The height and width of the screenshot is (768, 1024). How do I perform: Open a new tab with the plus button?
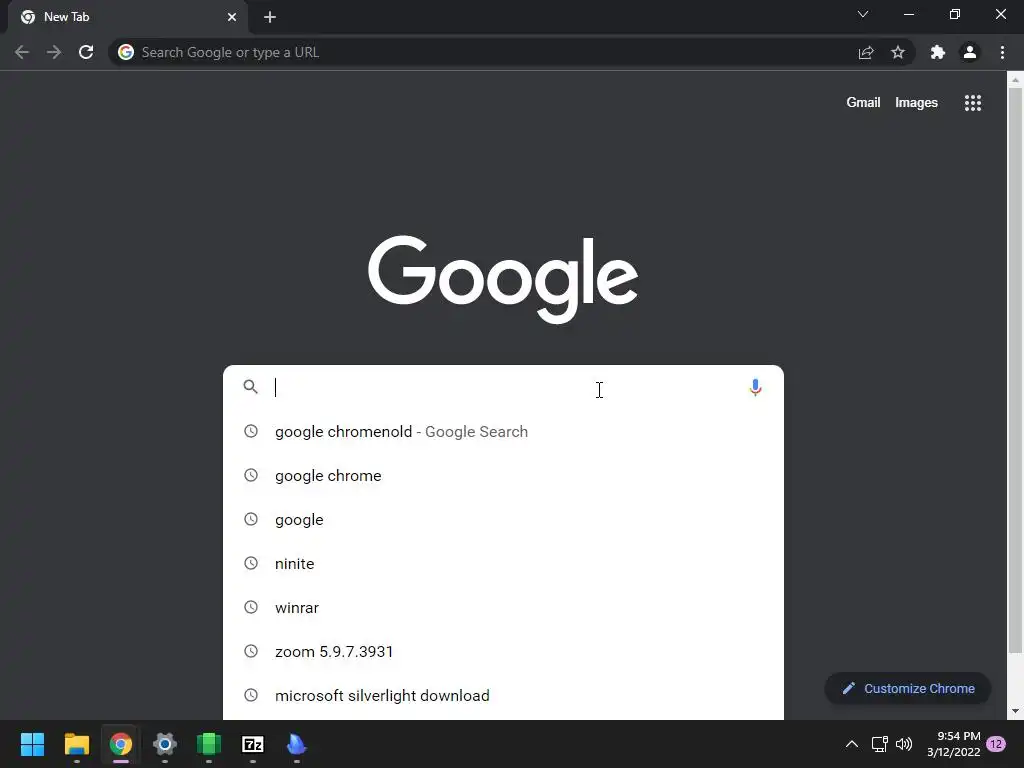[x=270, y=17]
